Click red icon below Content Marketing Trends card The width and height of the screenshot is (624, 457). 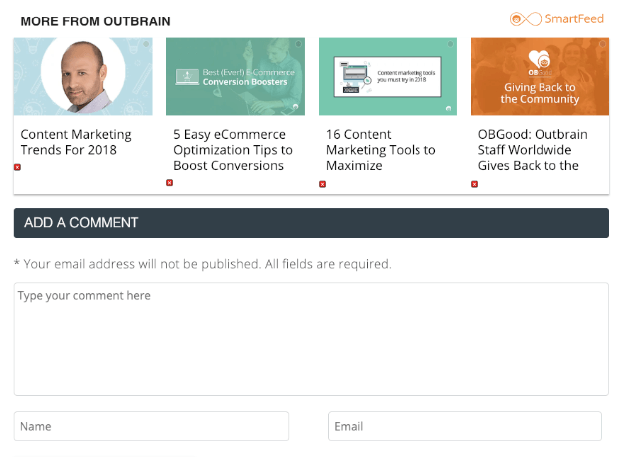click(17, 167)
